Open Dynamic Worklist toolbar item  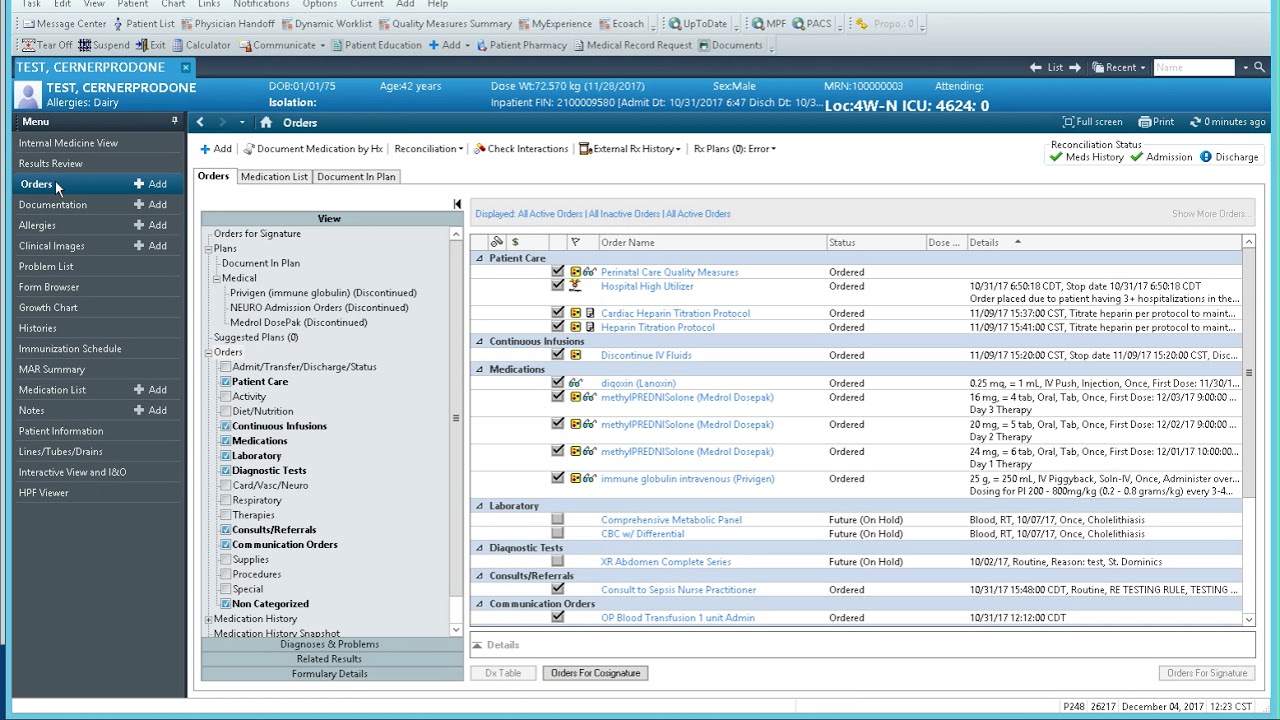[326, 24]
